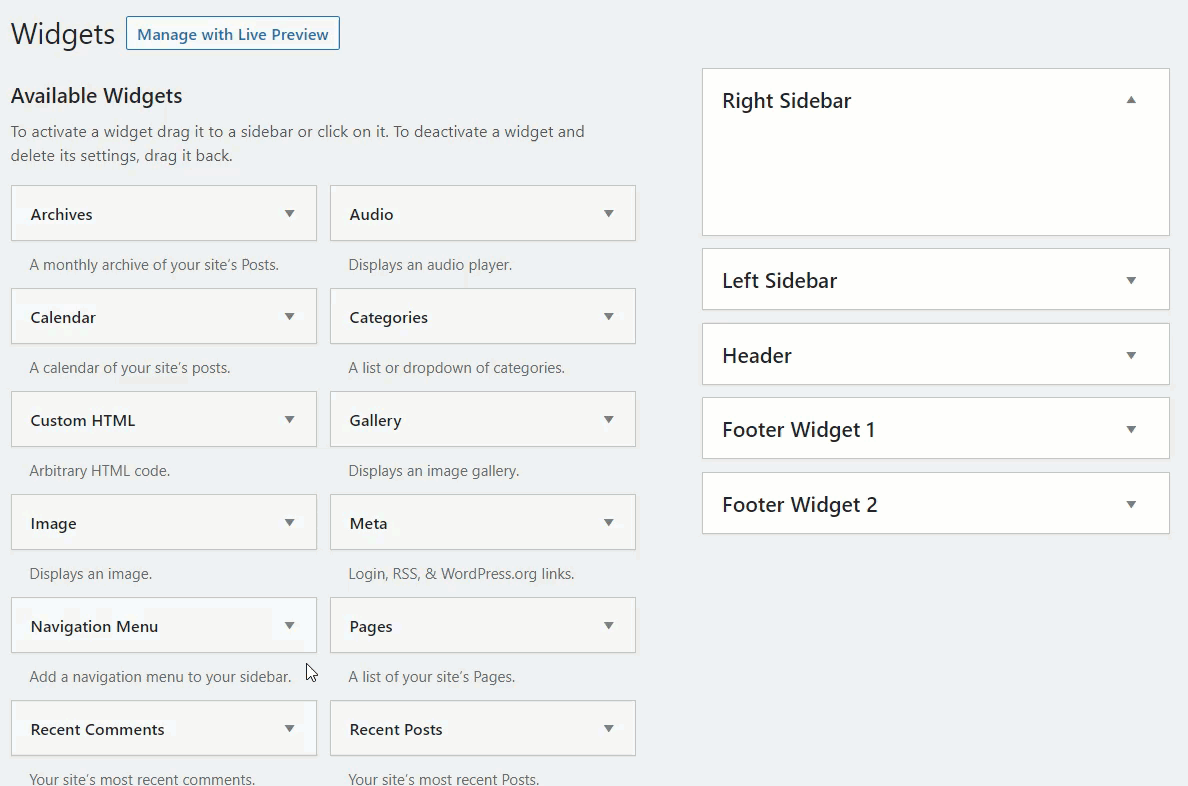Select the Archives widget title
Image resolution: width=1188 pixels, height=786 pixels.
click(61, 215)
